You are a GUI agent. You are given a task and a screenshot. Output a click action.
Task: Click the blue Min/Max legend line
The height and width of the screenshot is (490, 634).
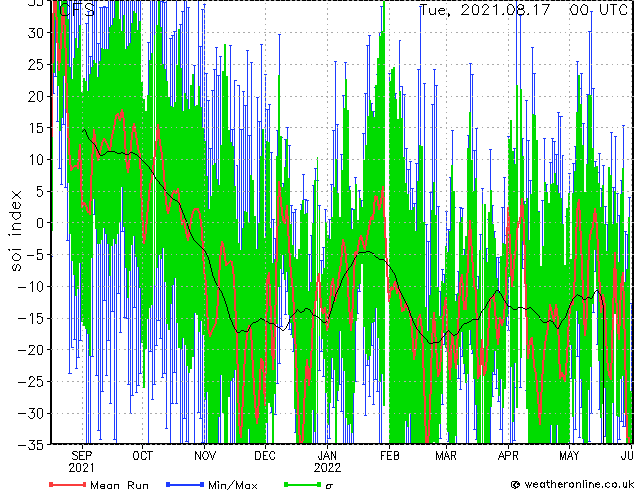point(185,484)
